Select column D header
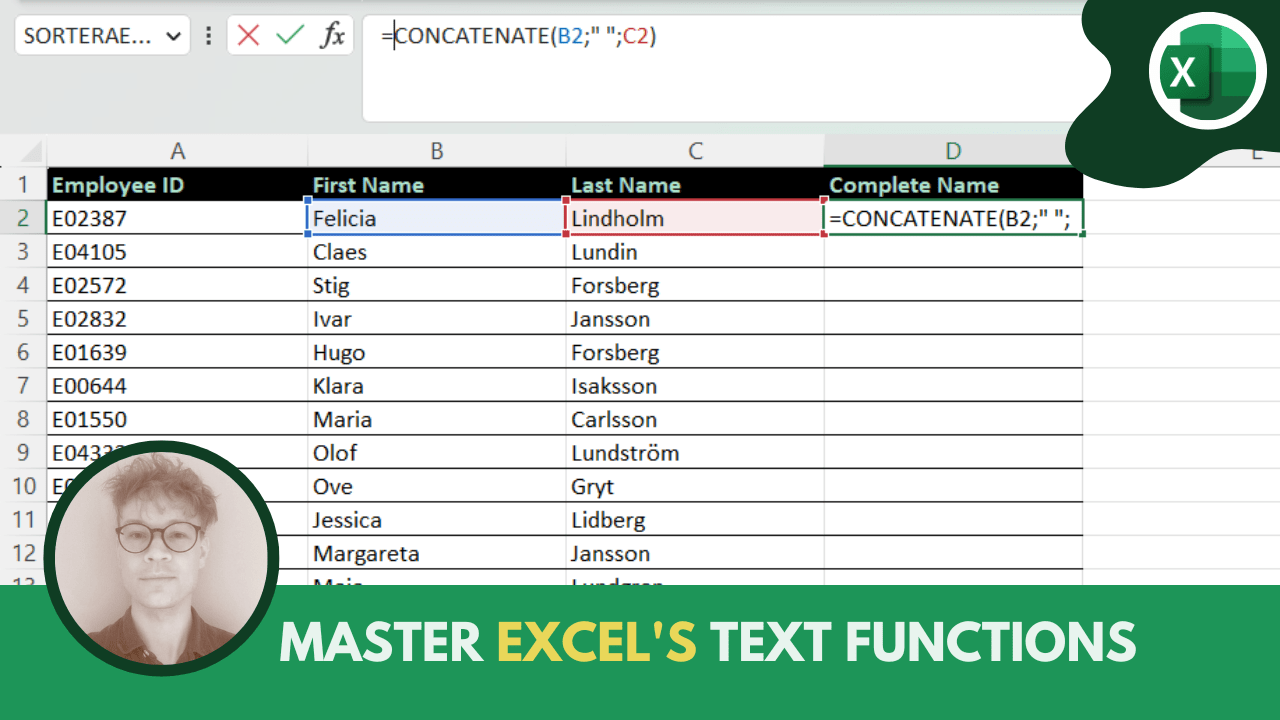The height and width of the screenshot is (720, 1280). point(952,151)
